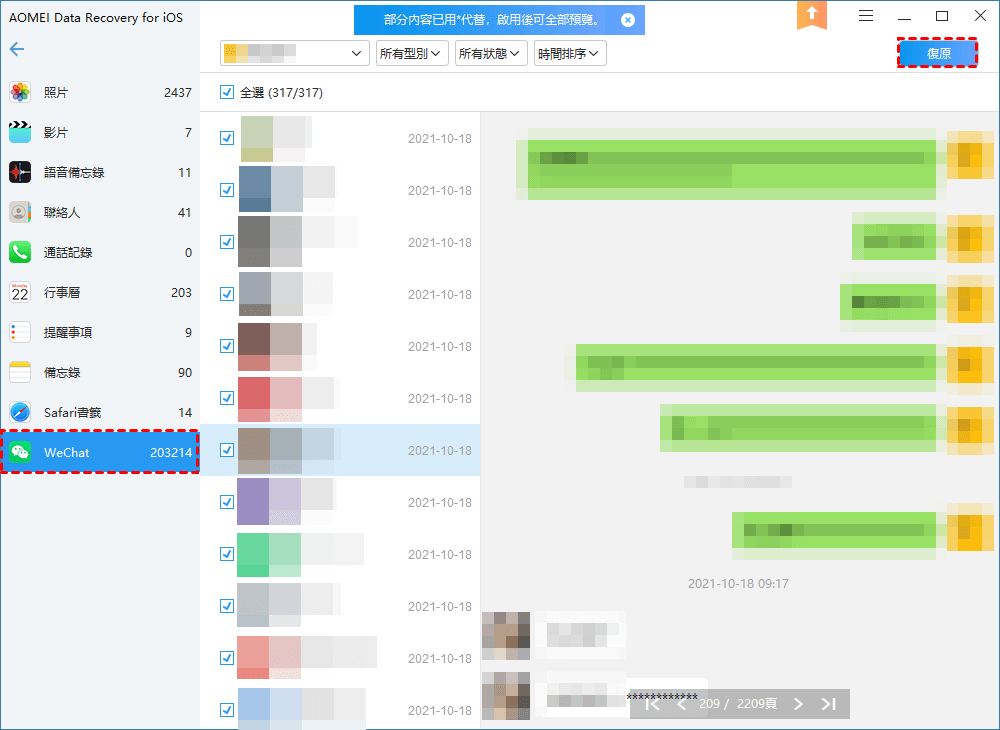Expand the 所有型別 dropdown
1000x730 pixels.
point(412,54)
